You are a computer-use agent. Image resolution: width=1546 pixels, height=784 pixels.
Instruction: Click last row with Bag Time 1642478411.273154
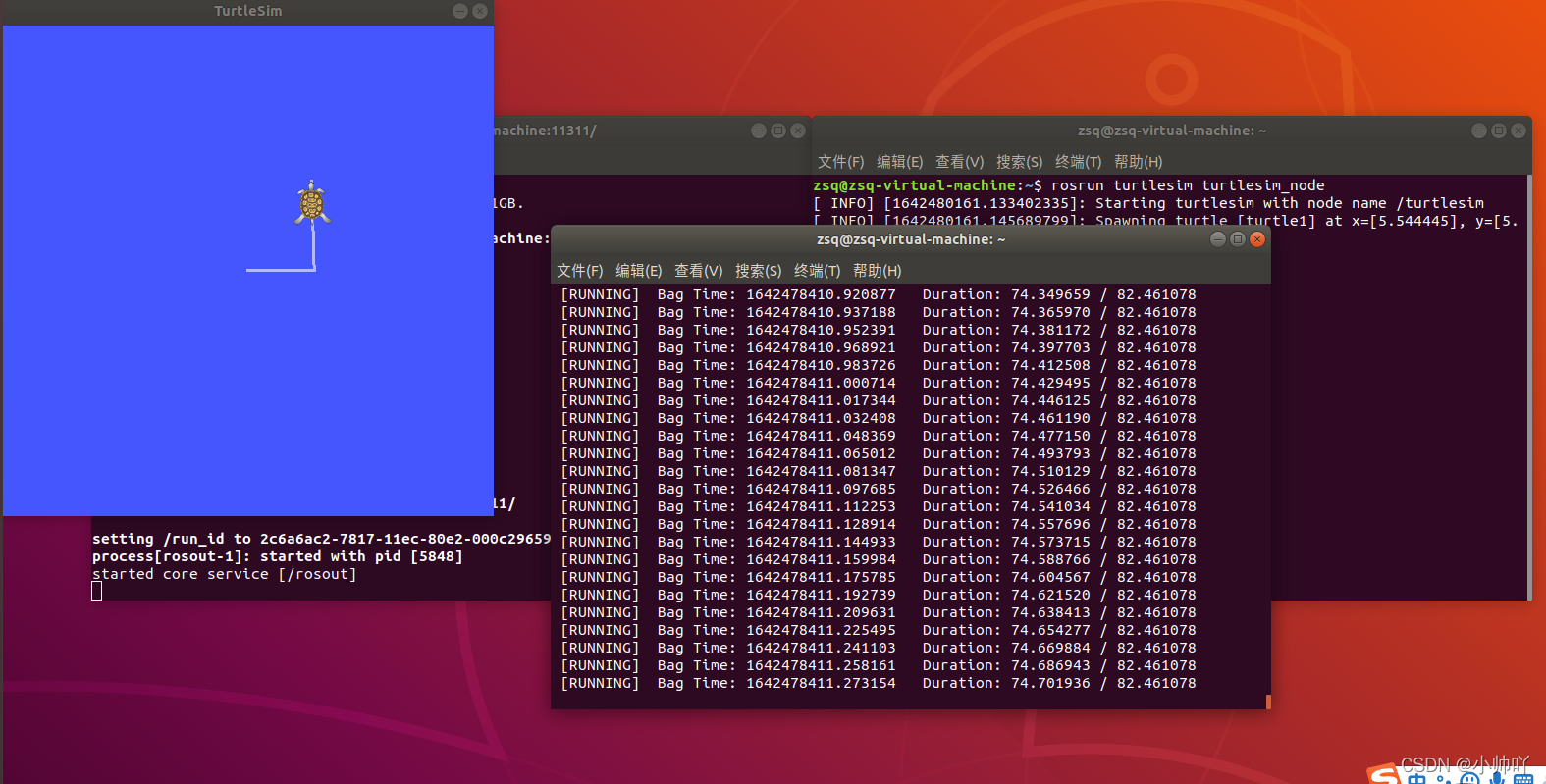point(879,683)
